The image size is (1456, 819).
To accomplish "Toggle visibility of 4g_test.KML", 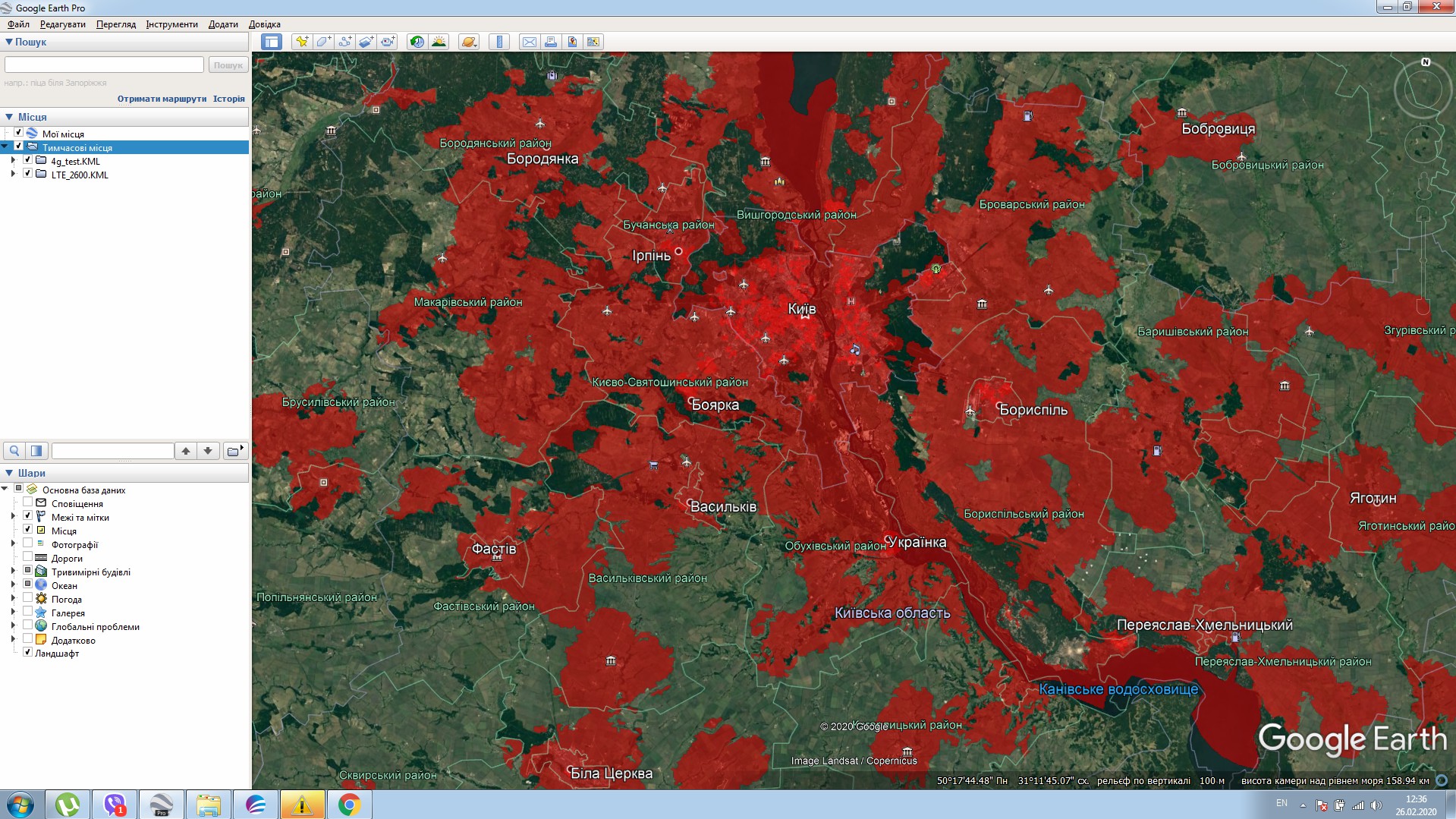I will pyautogui.click(x=28, y=160).
